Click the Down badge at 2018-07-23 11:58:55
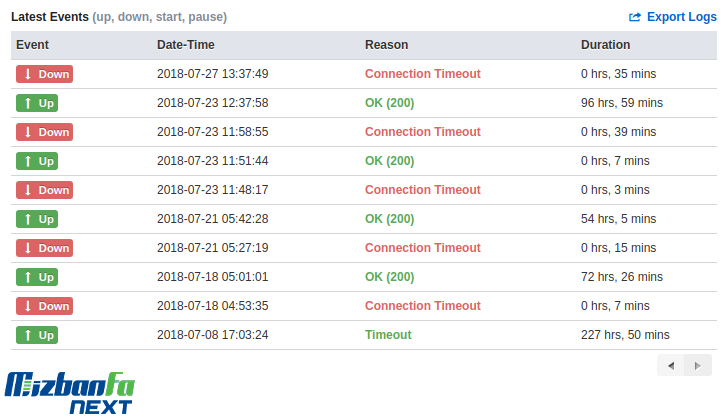Screen dimensions: 725x417 click(44, 132)
